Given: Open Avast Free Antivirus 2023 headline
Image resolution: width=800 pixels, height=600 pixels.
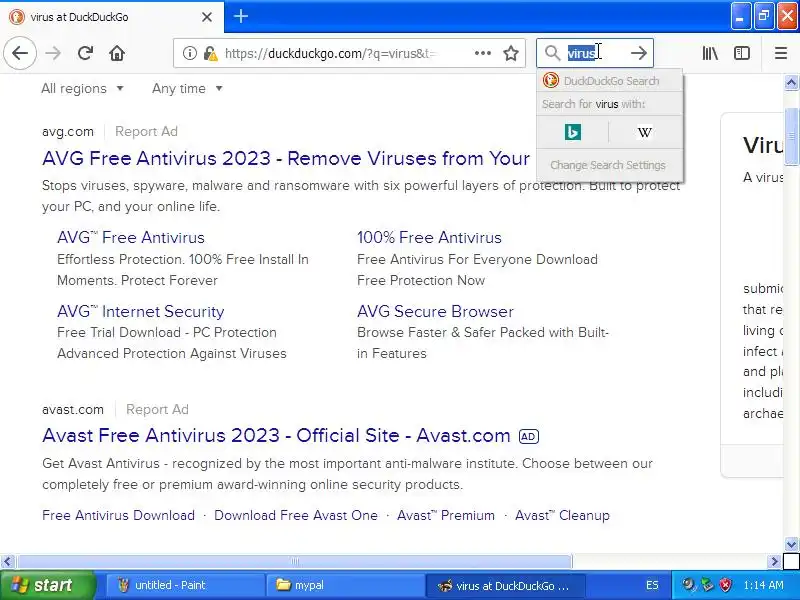Looking at the screenshot, I should 276,435.
